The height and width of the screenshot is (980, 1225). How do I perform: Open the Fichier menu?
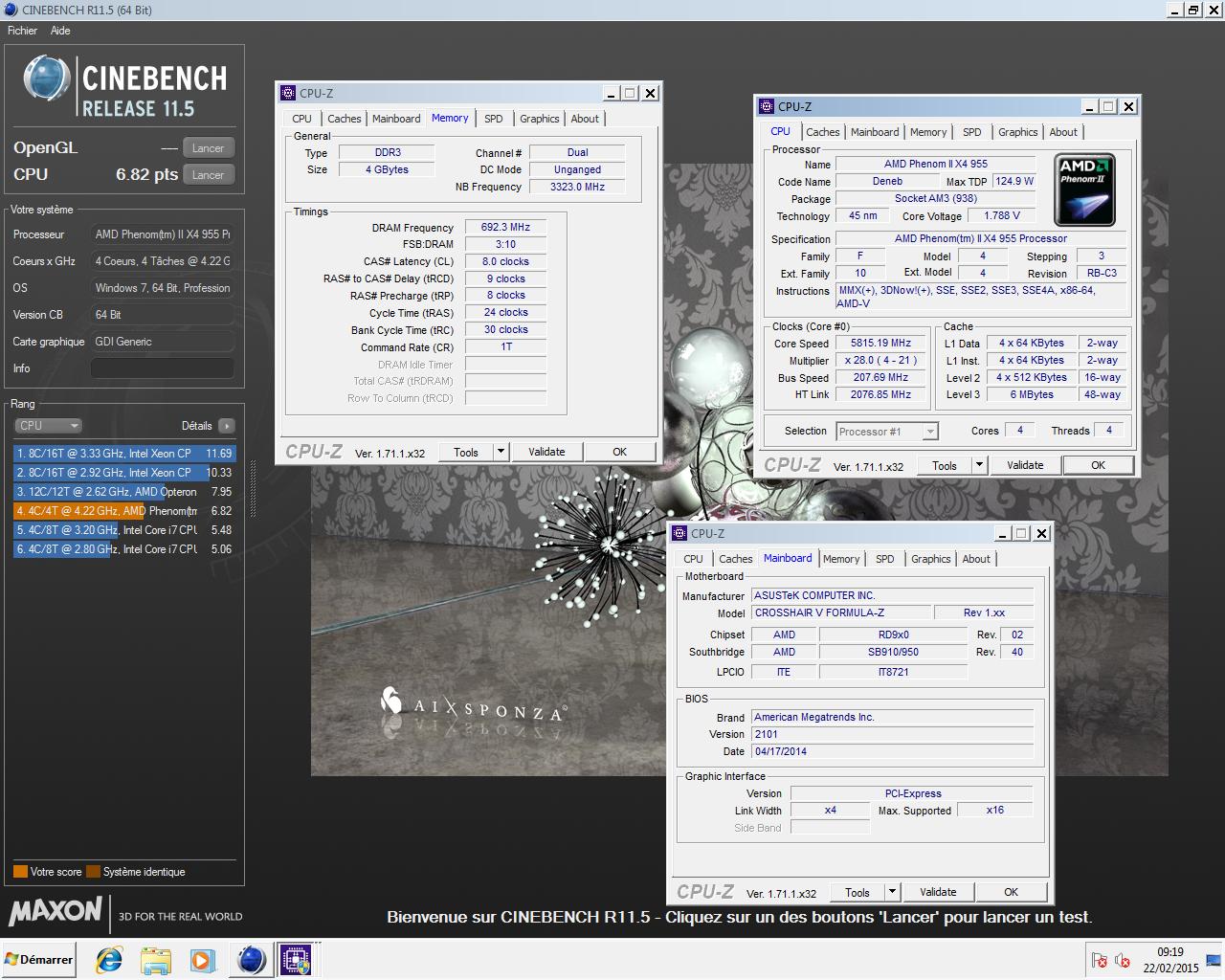click(22, 31)
